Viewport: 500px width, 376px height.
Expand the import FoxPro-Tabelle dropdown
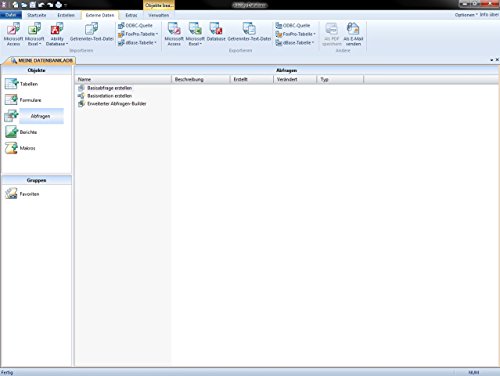[138, 34]
